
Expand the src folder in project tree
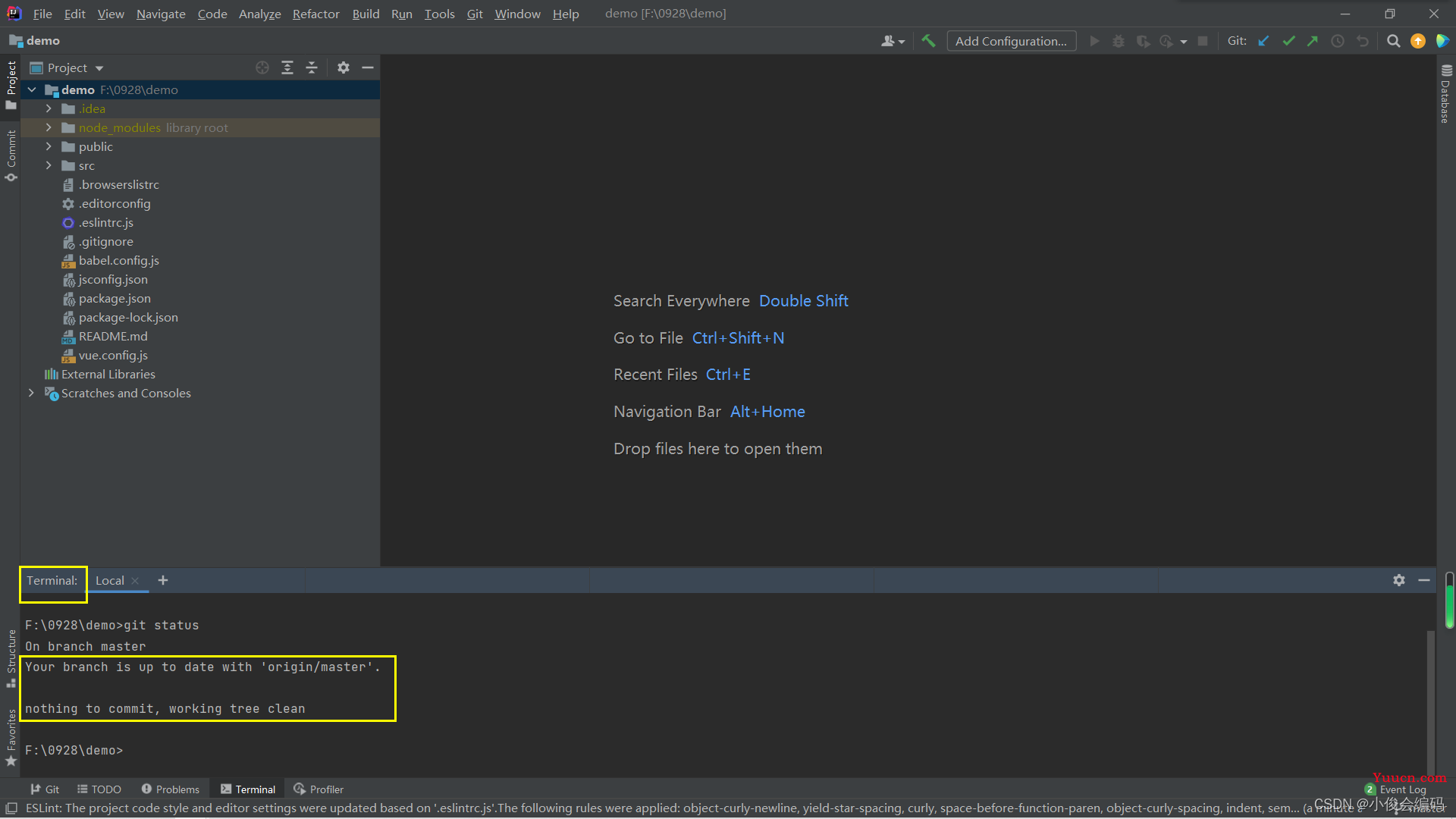pyautogui.click(x=48, y=165)
